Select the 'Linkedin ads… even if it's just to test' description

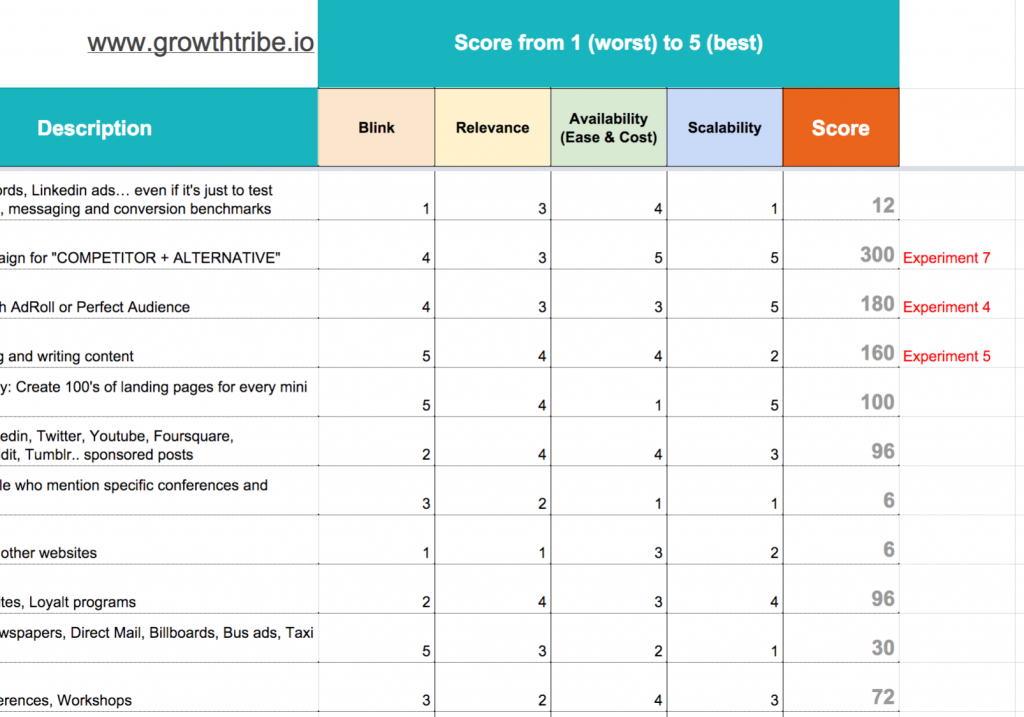159,195
